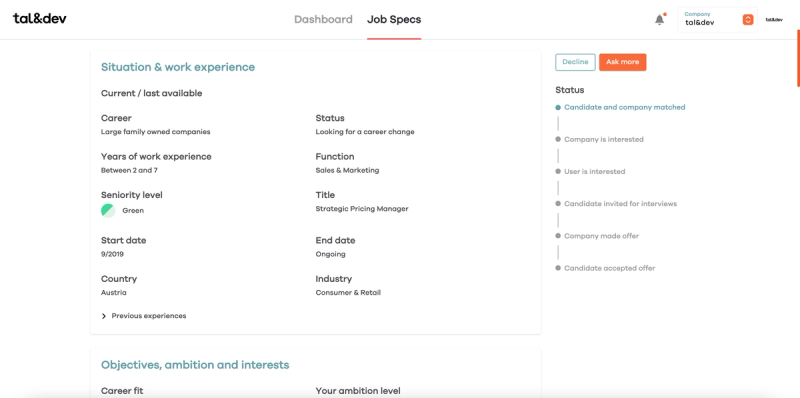800x398 pixels.
Task: Click the Ask more button
Action: pos(622,62)
